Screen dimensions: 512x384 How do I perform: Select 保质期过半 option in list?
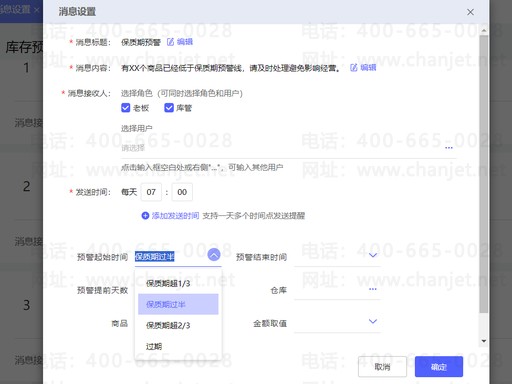178,304
